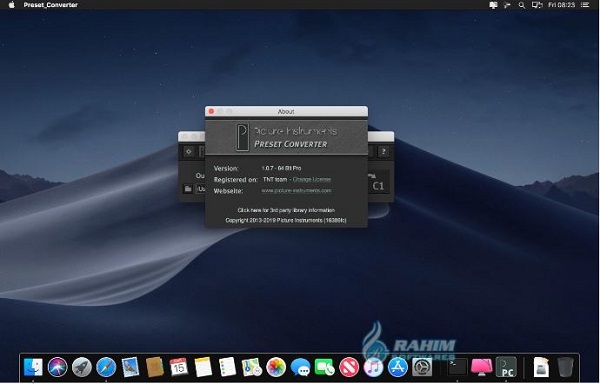Open App Store from the Dock
The height and width of the screenshot is (384, 600).
[x=398, y=367]
